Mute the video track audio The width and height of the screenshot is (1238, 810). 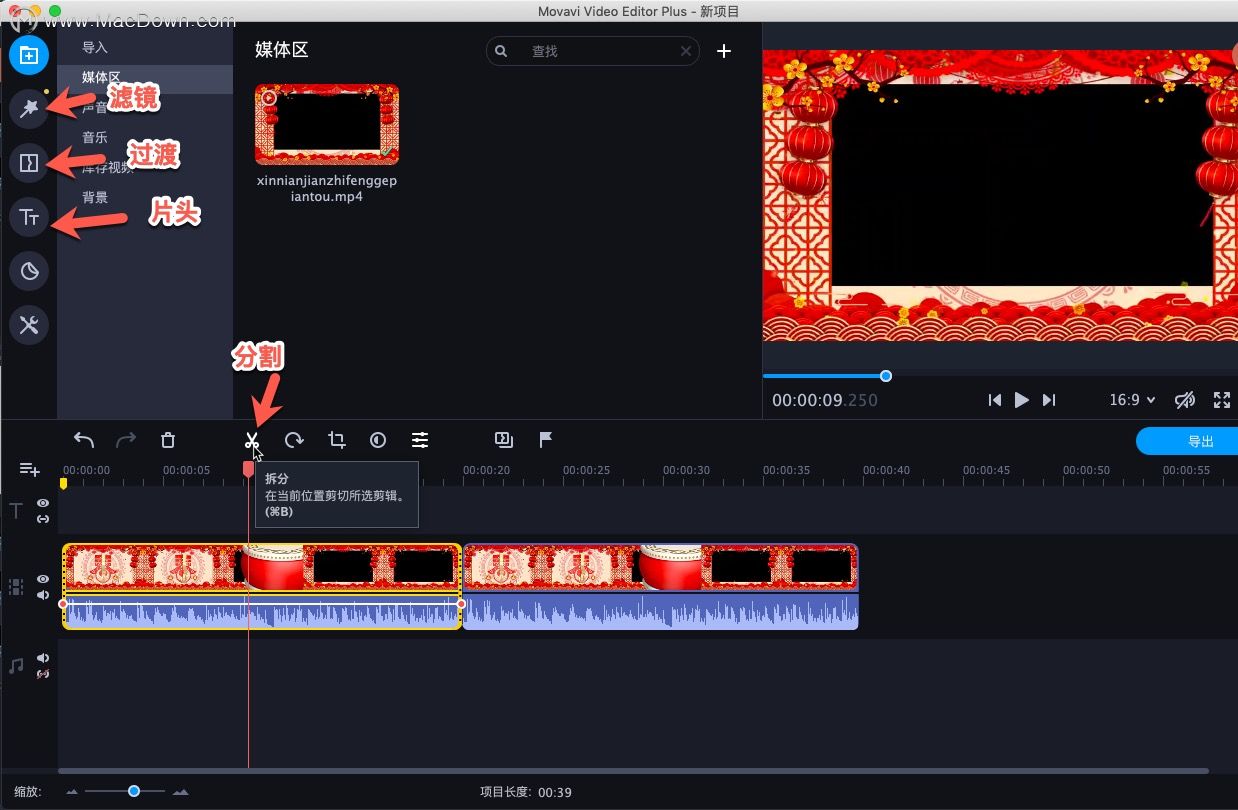click(43, 595)
